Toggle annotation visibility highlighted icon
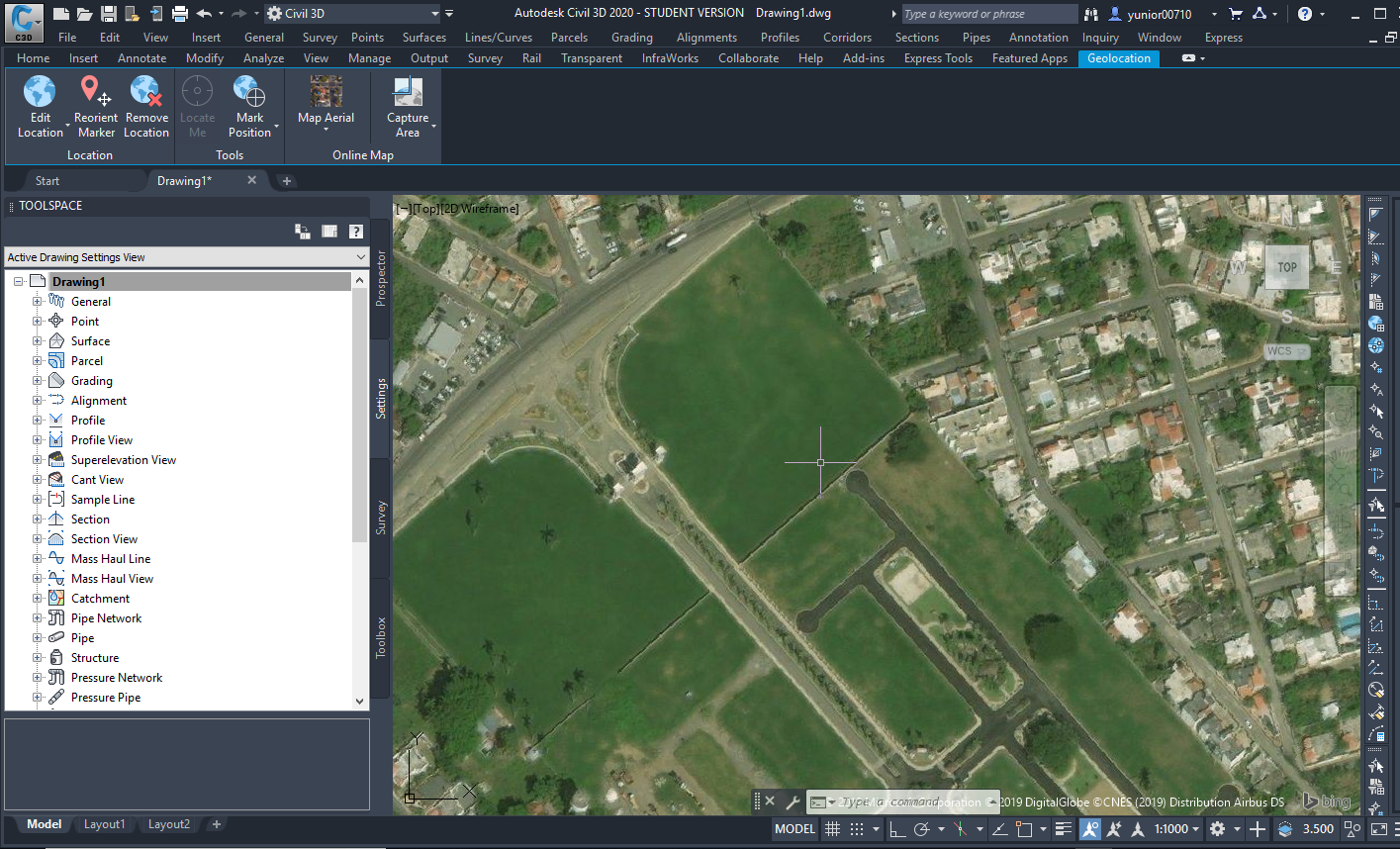 coord(1090,829)
